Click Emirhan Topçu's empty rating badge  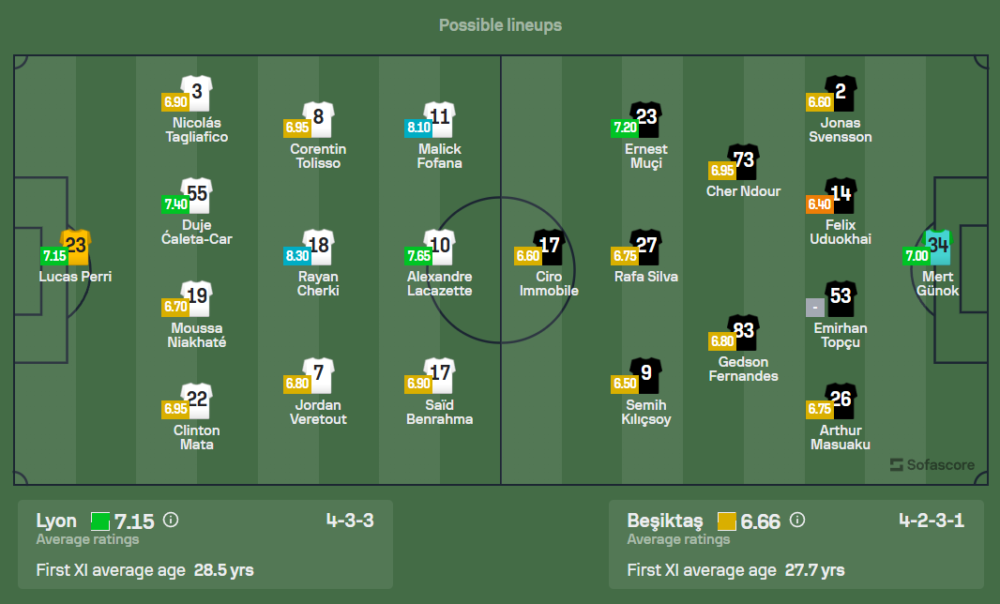coord(818,307)
